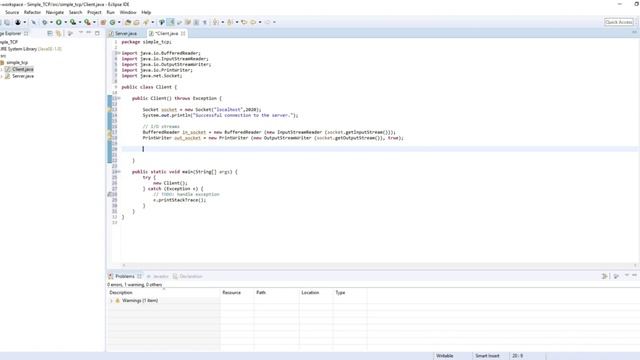Image resolution: width=640 pixels, height=360 pixels.
Task: Open the Help menu
Action: pos(146,12)
